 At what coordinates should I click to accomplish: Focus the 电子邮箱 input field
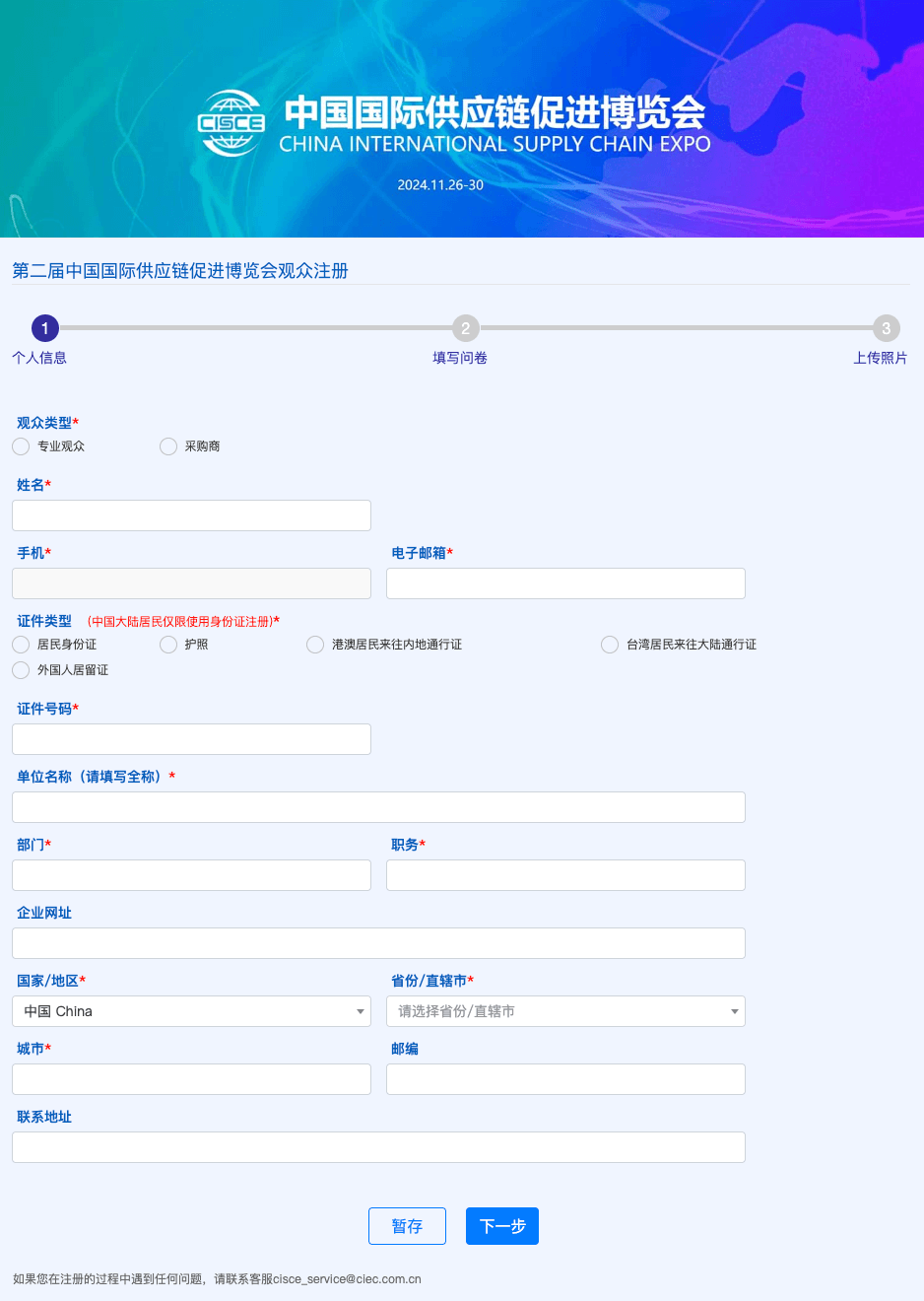click(565, 583)
